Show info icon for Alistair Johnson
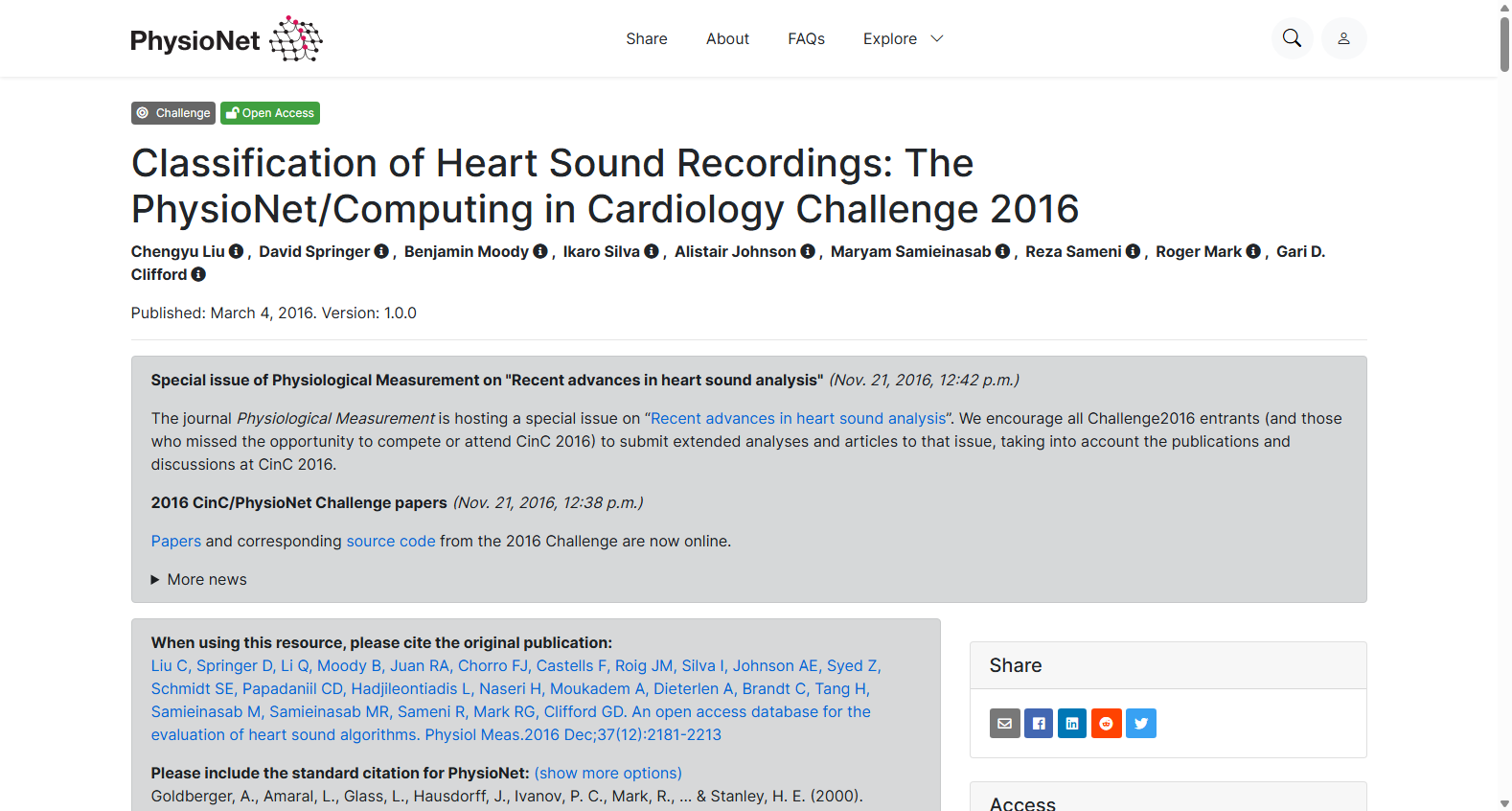This screenshot has width=1512, height=811. pyautogui.click(x=808, y=251)
